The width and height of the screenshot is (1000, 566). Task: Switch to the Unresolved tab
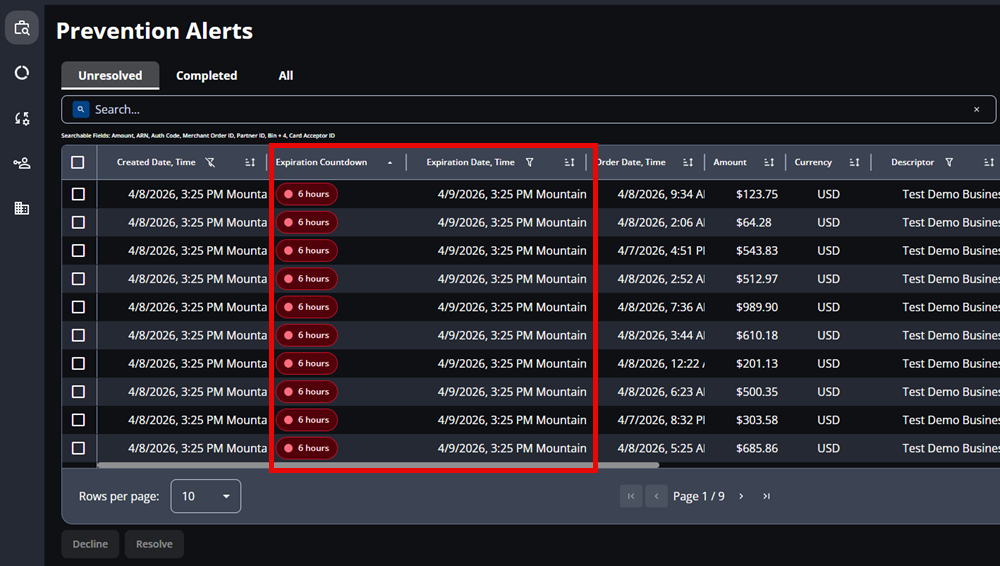pyautogui.click(x=110, y=75)
